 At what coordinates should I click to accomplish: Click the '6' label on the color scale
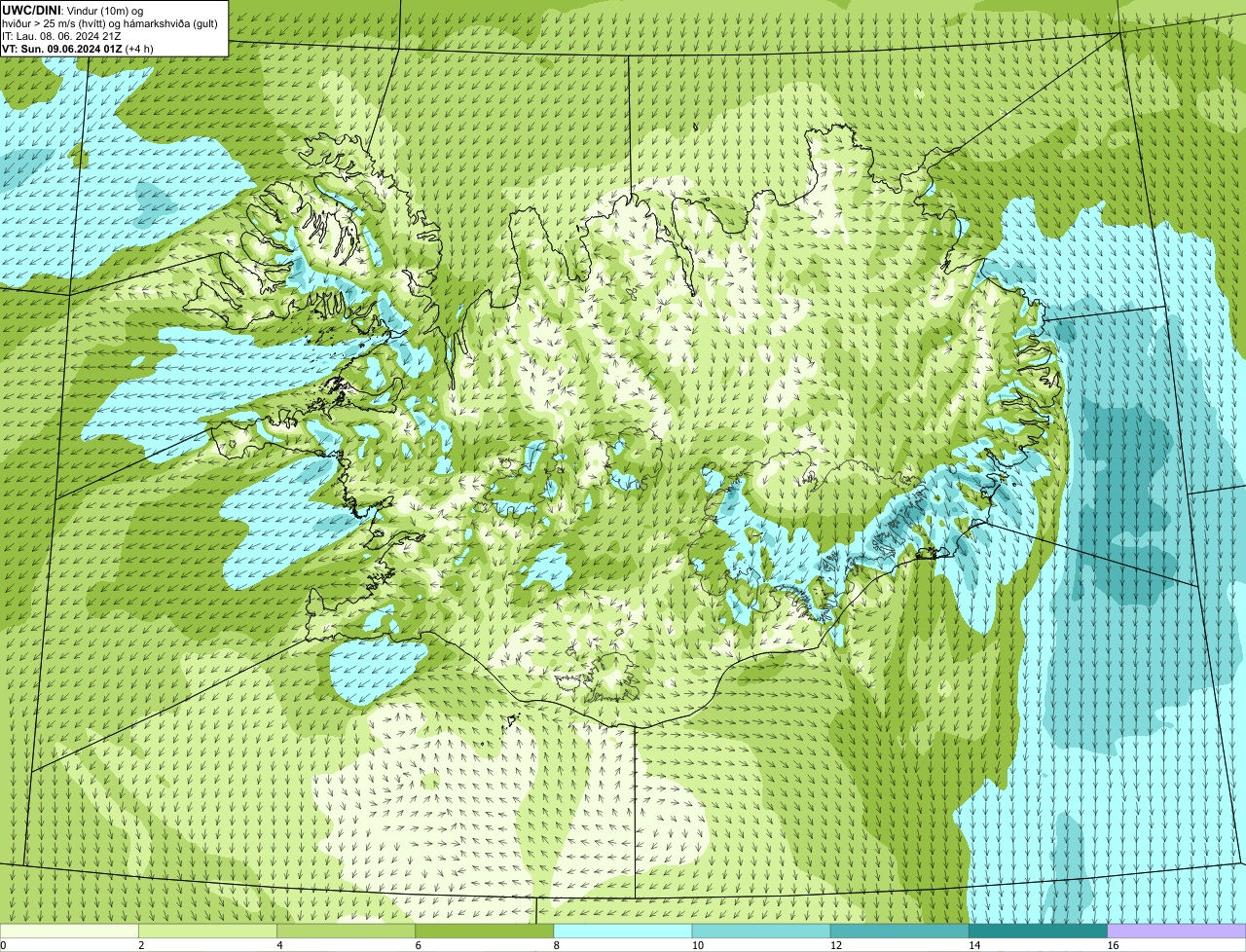tap(418, 945)
